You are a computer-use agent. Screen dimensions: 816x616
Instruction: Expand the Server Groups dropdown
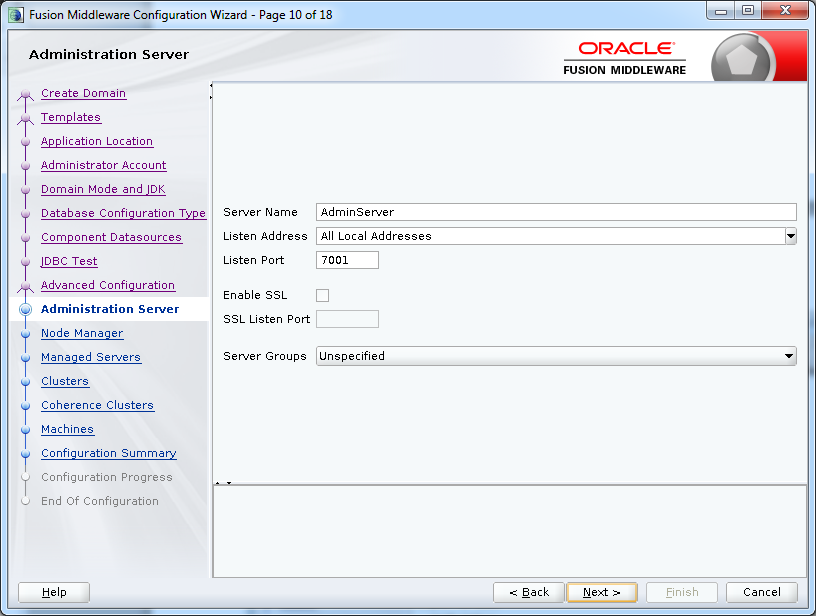pos(556,356)
